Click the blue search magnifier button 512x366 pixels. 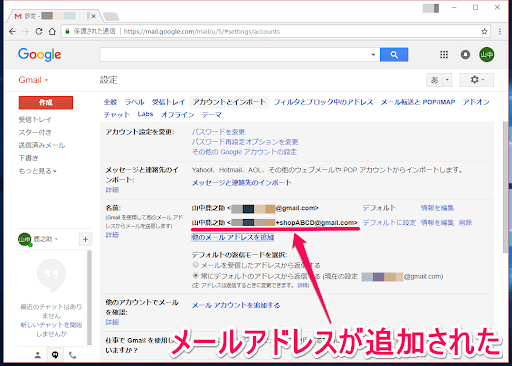(394, 55)
